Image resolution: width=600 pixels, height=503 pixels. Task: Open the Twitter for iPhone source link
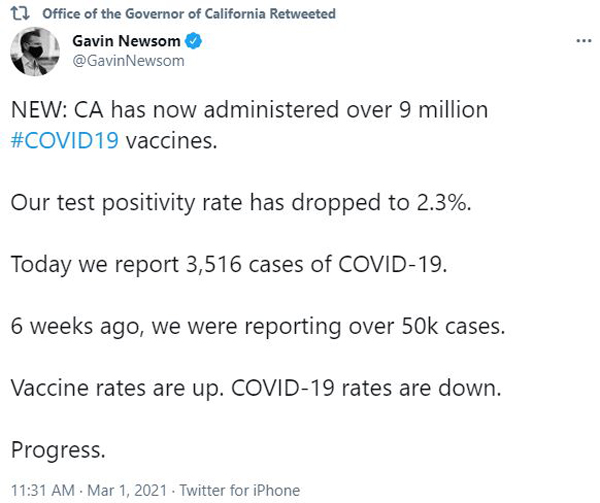(240, 490)
